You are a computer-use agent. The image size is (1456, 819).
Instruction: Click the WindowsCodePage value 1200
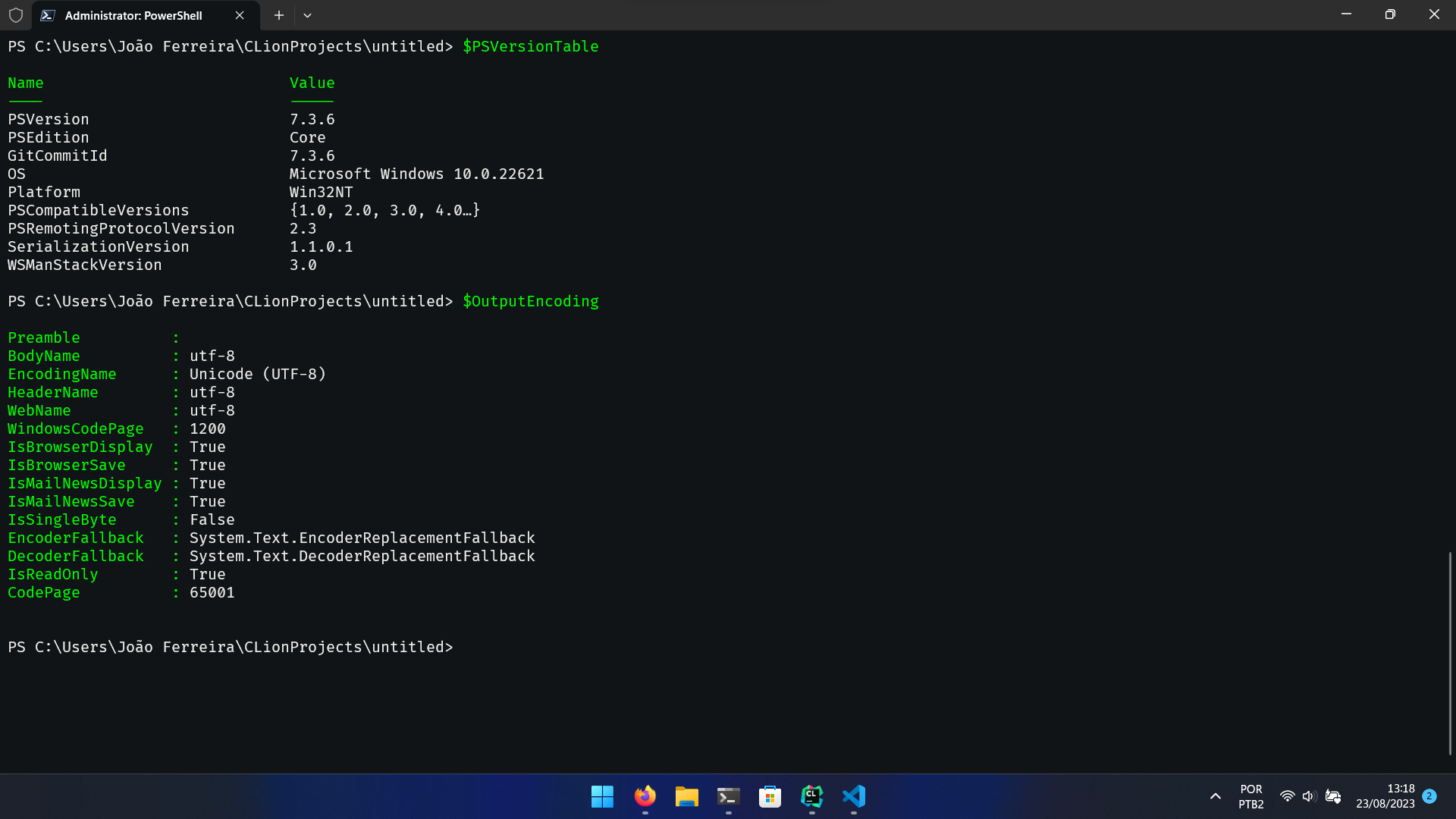click(208, 428)
